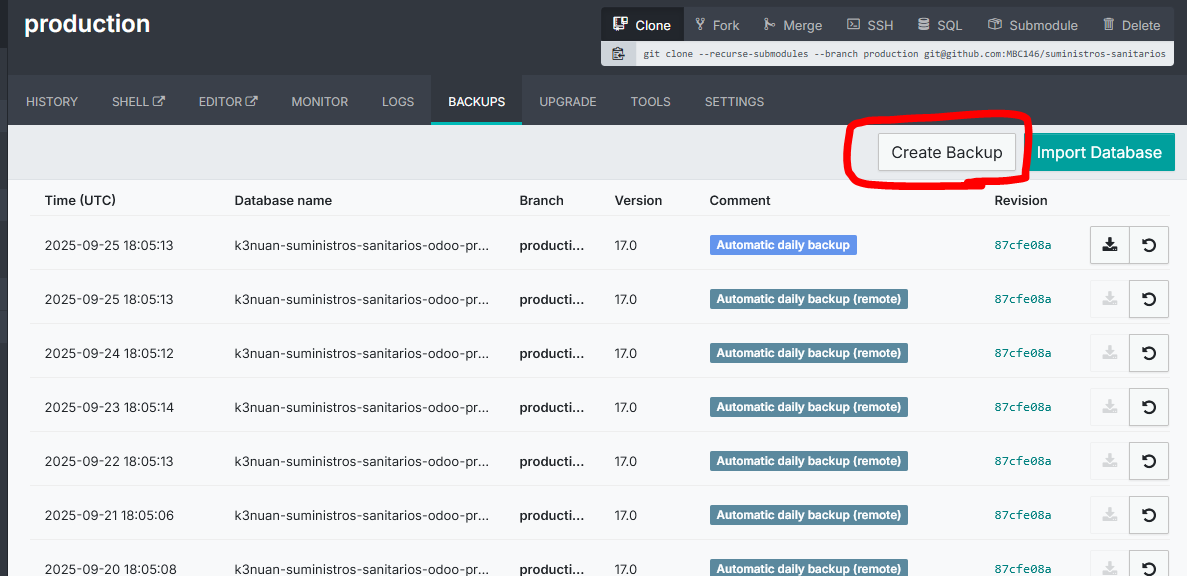Click the Delete branch option
1187x576 pixels.
click(1131, 25)
